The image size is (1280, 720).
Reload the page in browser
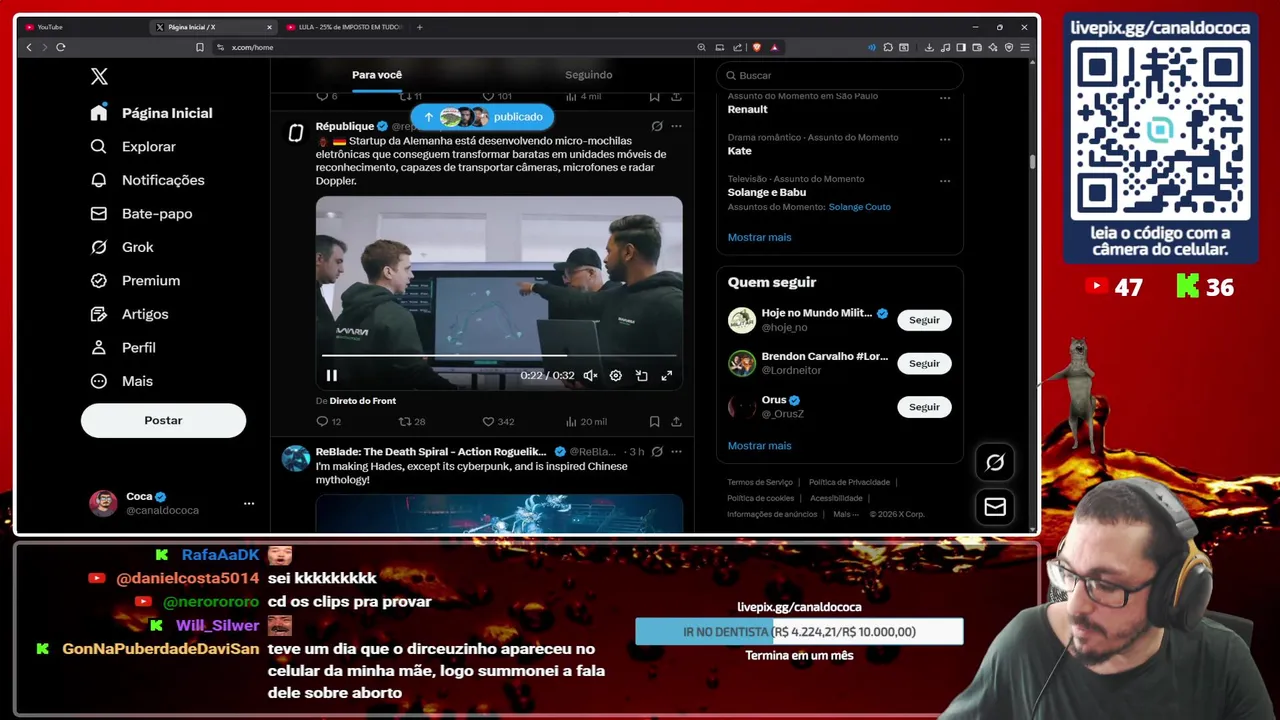coord(61,47)
